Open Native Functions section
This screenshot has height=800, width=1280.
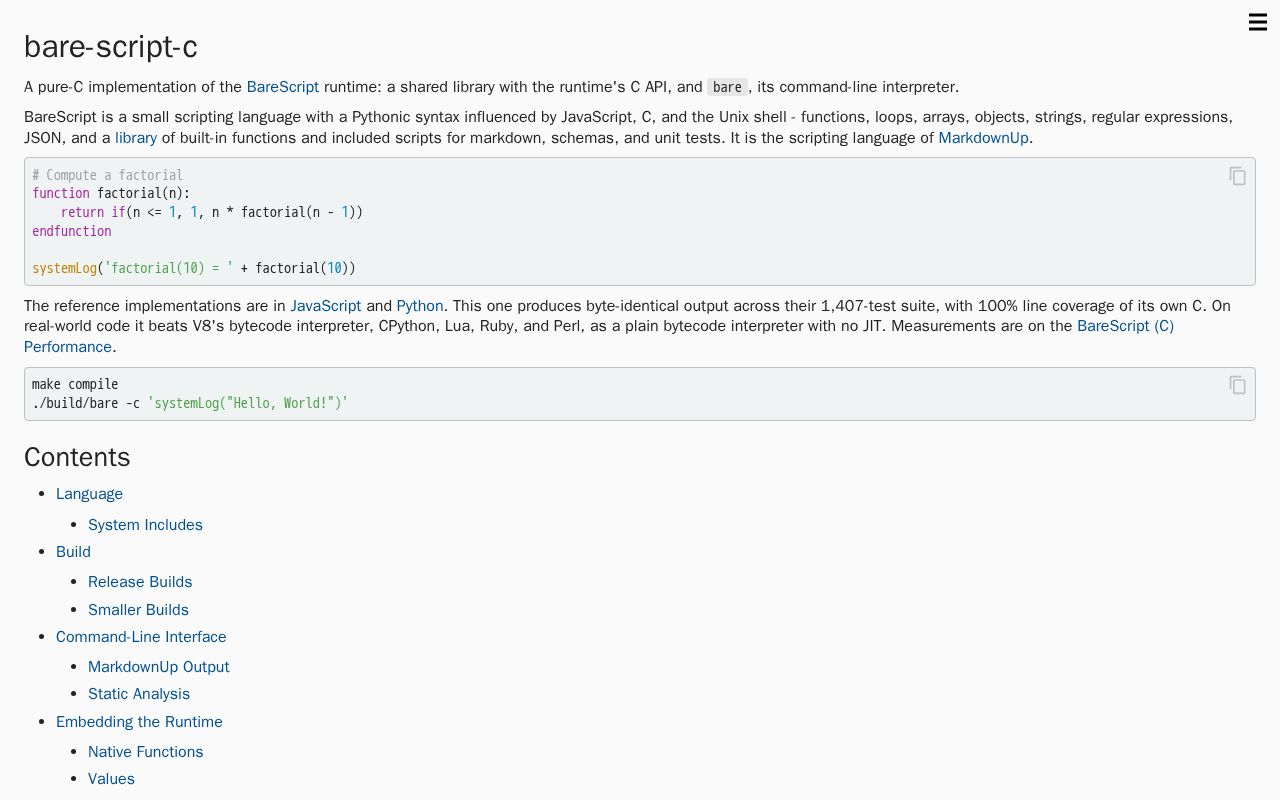(x=145, y=752)
